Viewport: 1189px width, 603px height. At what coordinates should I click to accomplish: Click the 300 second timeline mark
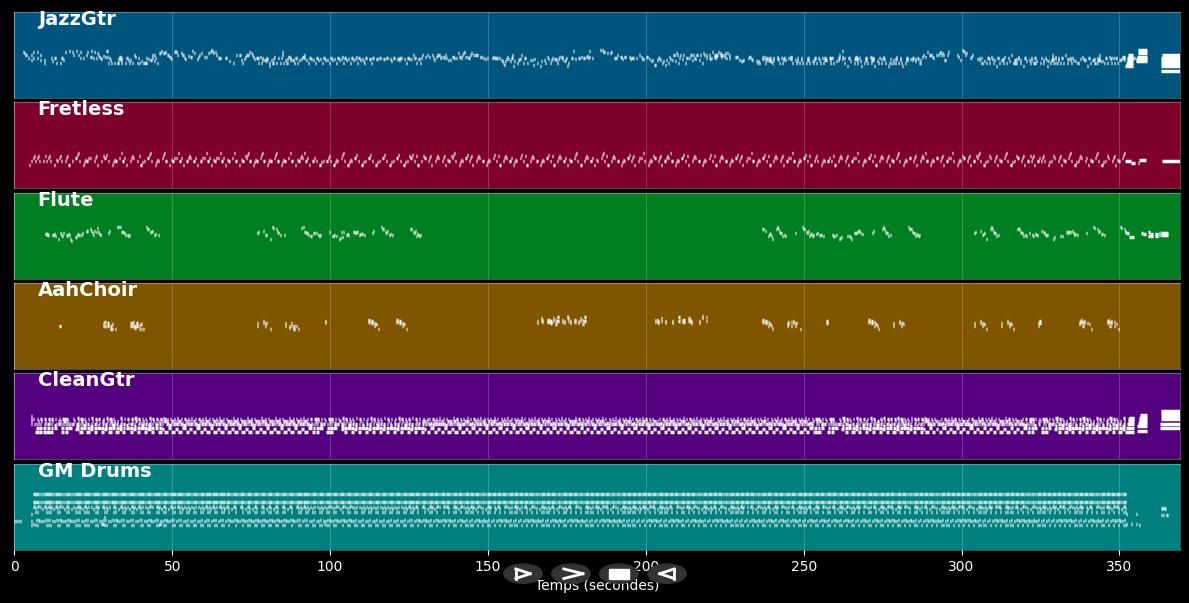(962, 567)
